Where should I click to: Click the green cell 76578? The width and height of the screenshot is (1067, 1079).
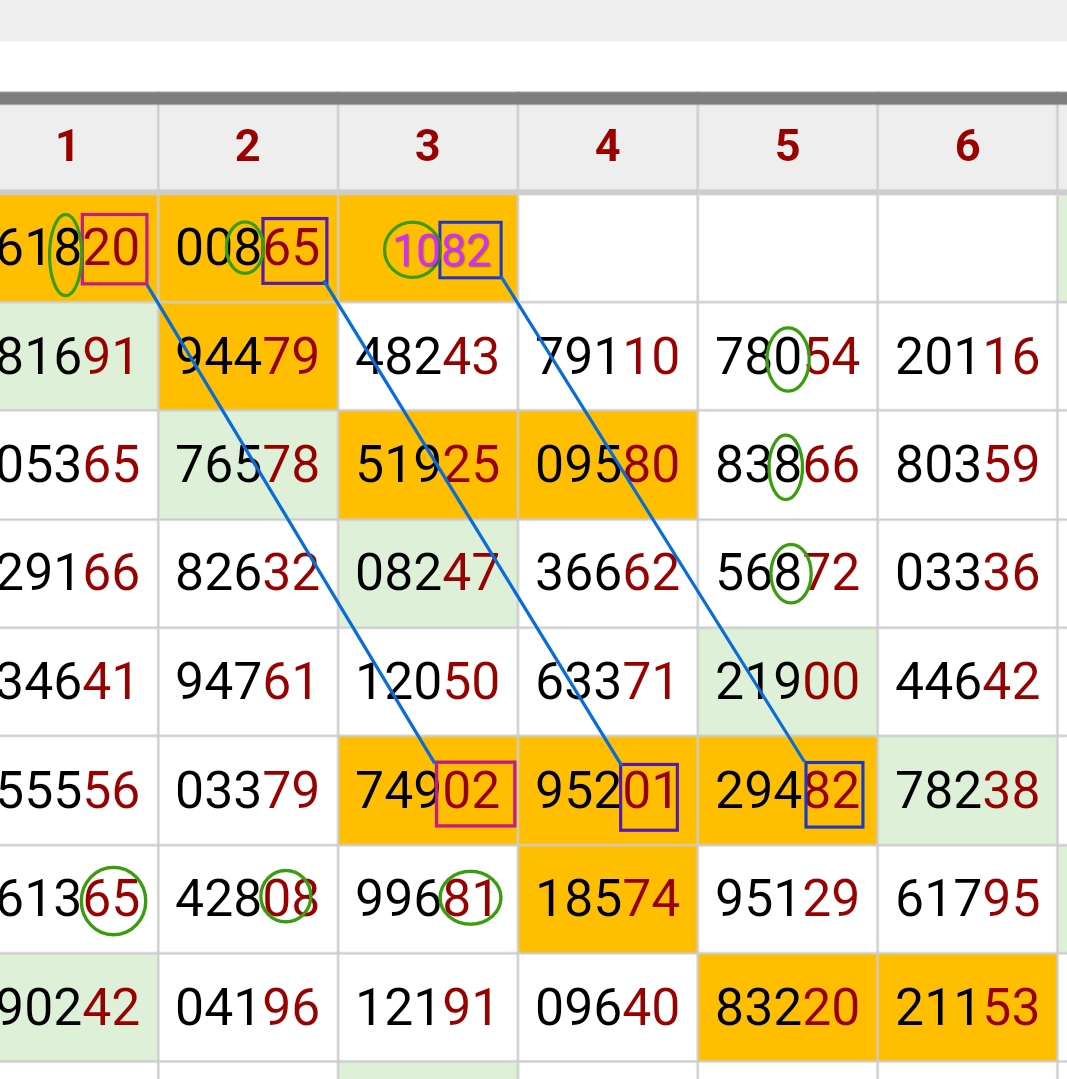pos(248,464)
